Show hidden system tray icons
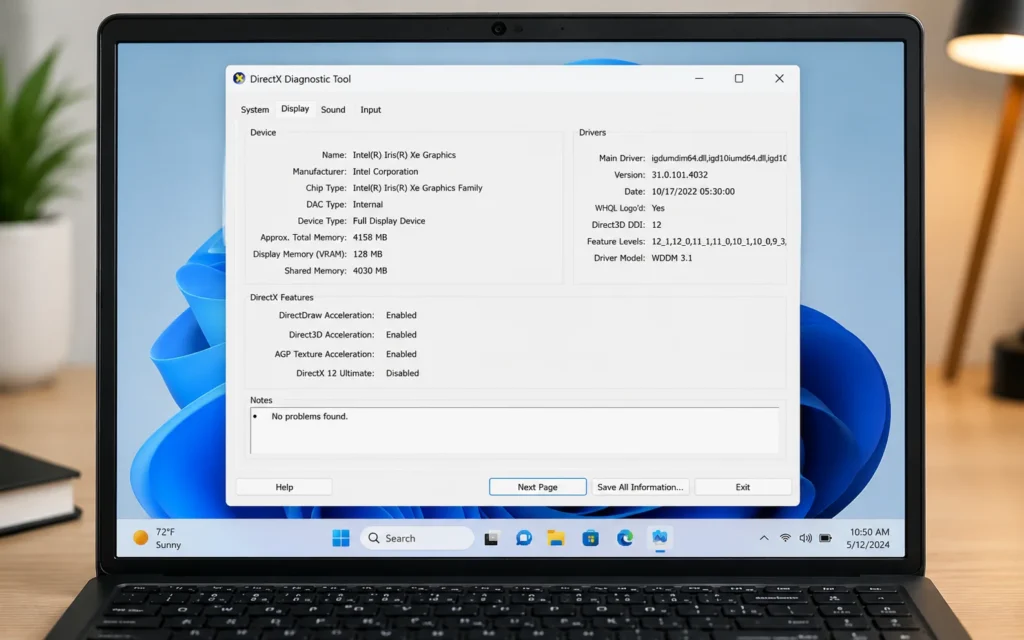The height and width of the screenshot is (640, 1024). point(763,538)
